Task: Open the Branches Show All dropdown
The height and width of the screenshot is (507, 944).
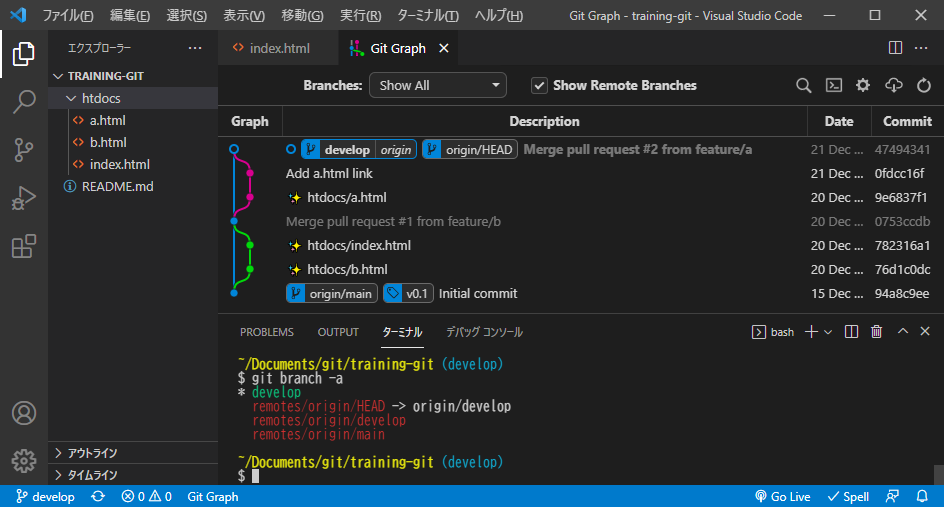Action: click(x=438, y=86)
